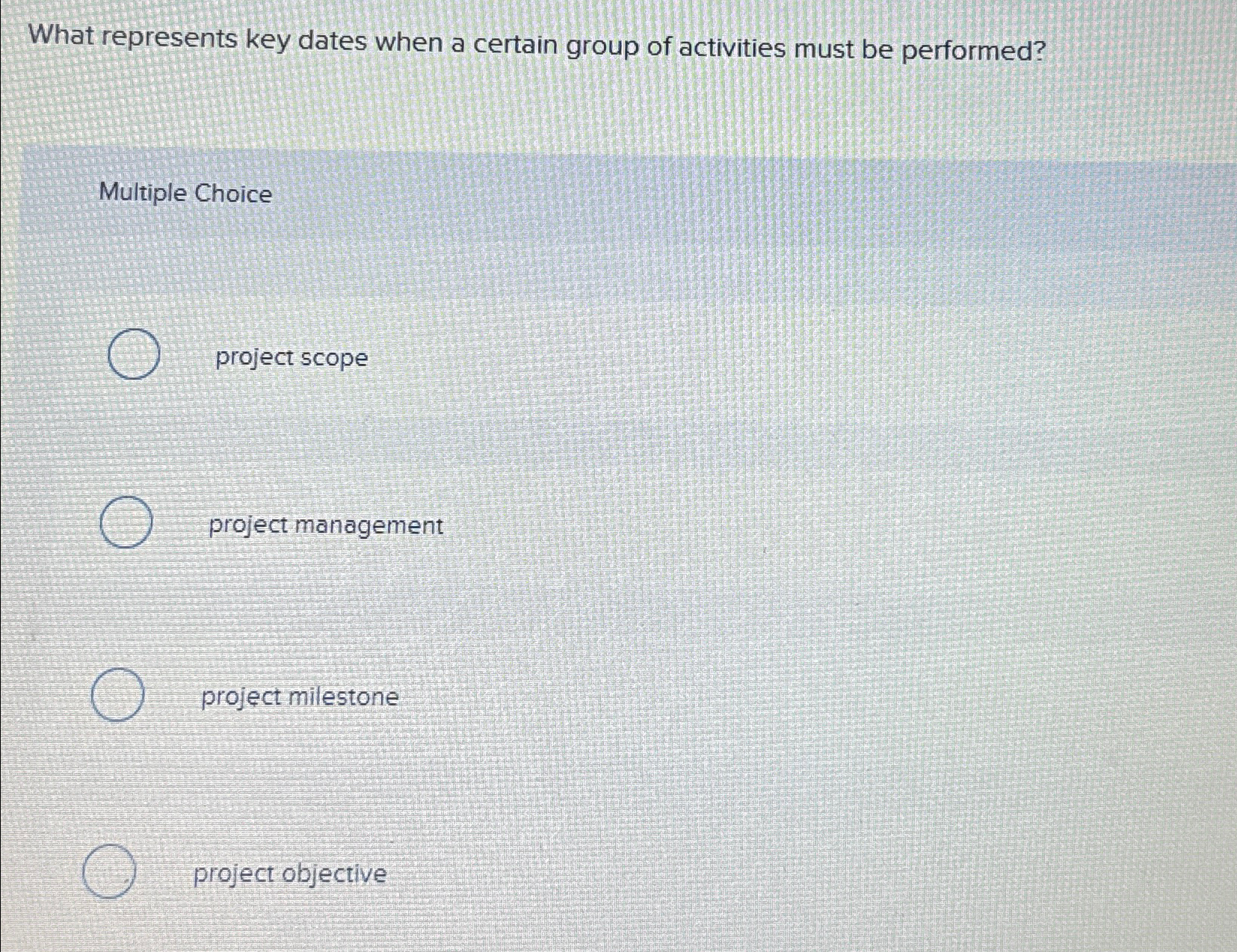
Task: Select the radio button for project milestone
Action: click(118, 696)
